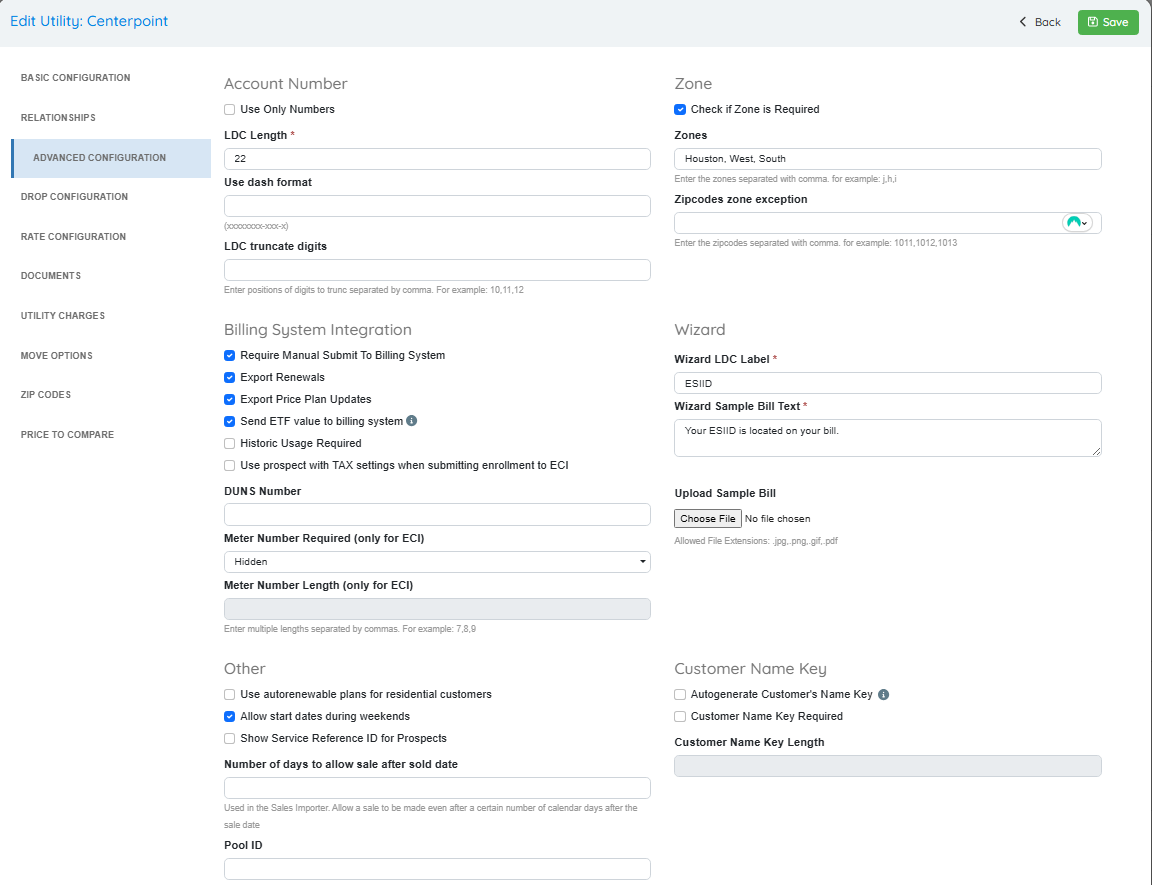
Task: Click the Wizard LDC Label field
Action: [x=888, y=383]
